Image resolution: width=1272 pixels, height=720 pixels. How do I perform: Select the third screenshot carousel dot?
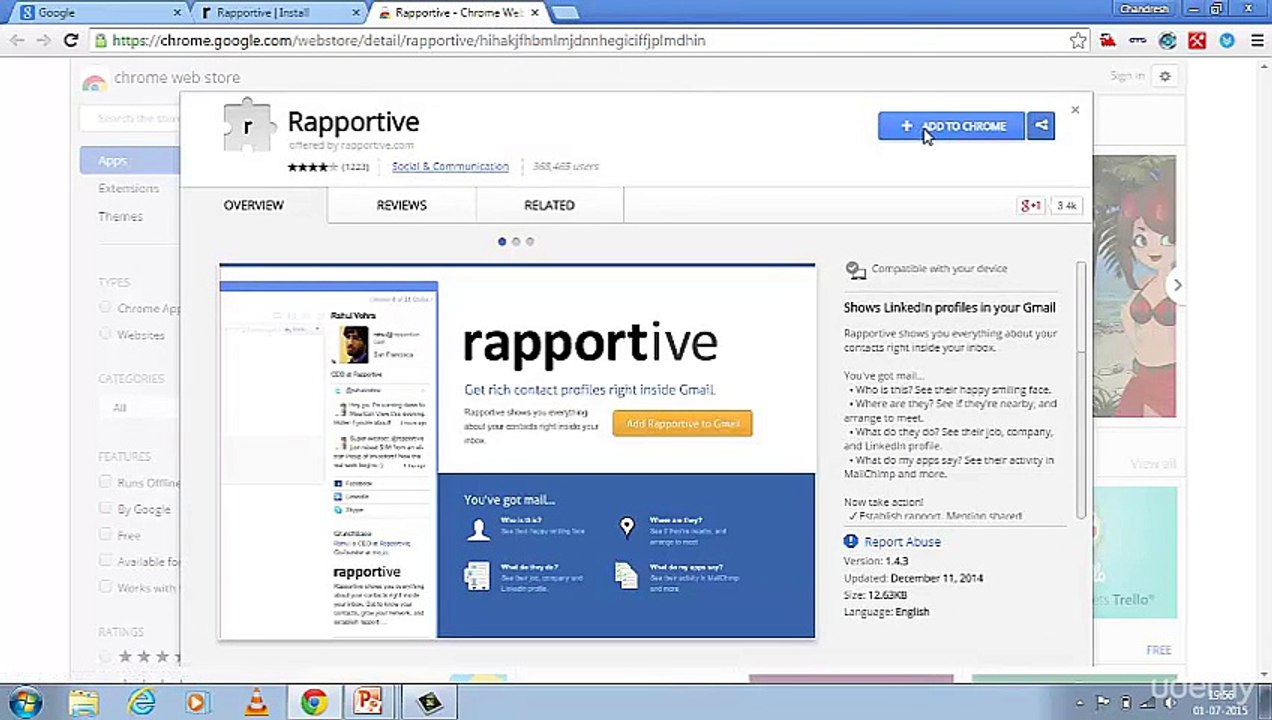[530, 241]
